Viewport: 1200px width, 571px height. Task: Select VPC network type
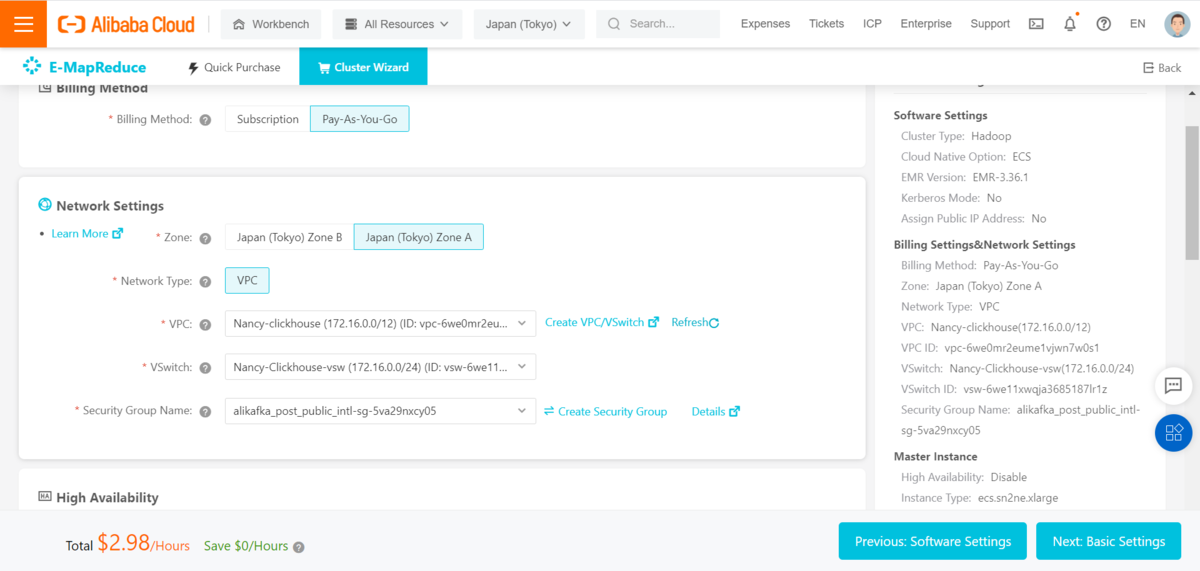click(247, 281)
